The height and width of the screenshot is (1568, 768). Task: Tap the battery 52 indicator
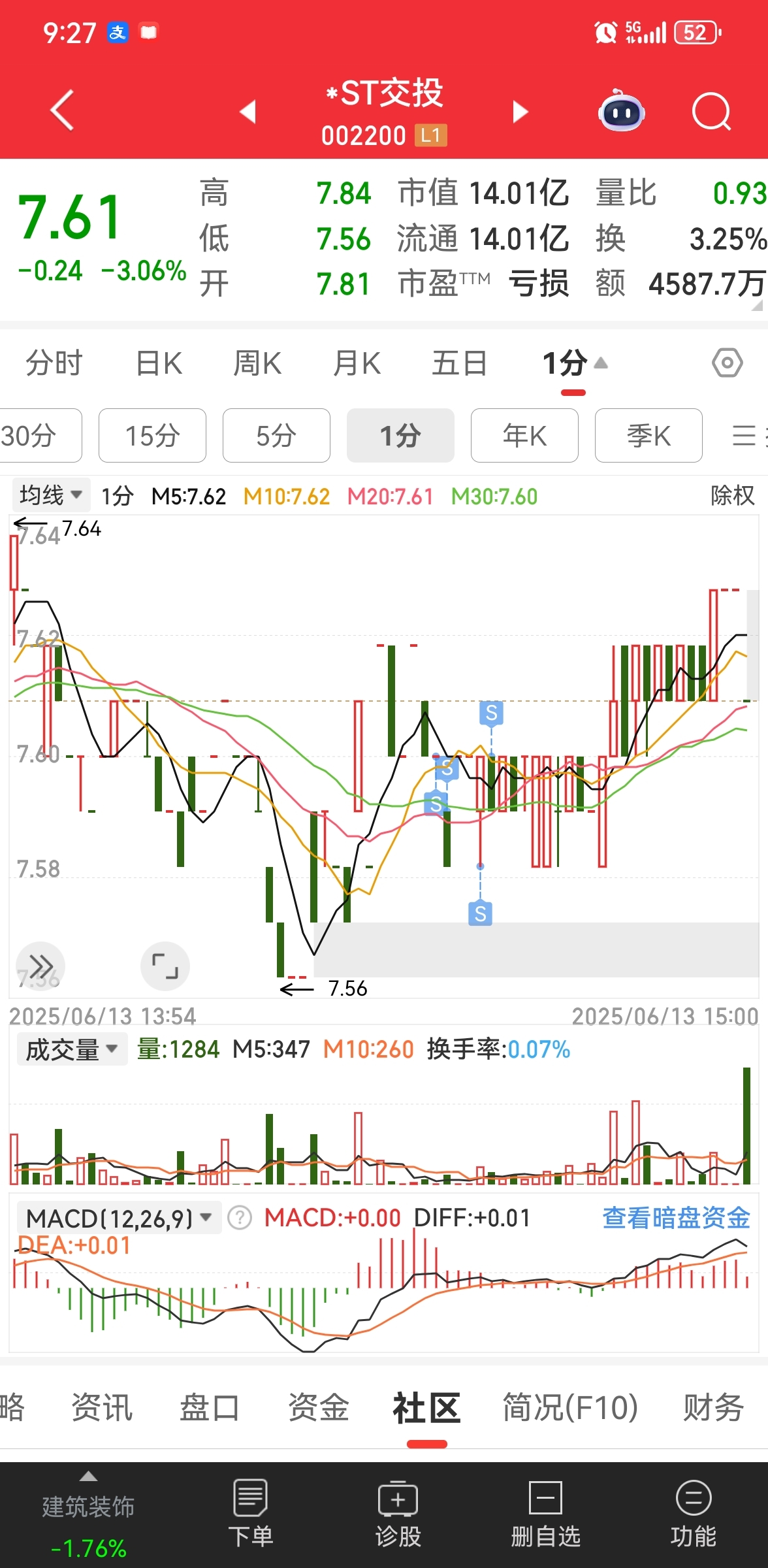(x=697, y=32)
